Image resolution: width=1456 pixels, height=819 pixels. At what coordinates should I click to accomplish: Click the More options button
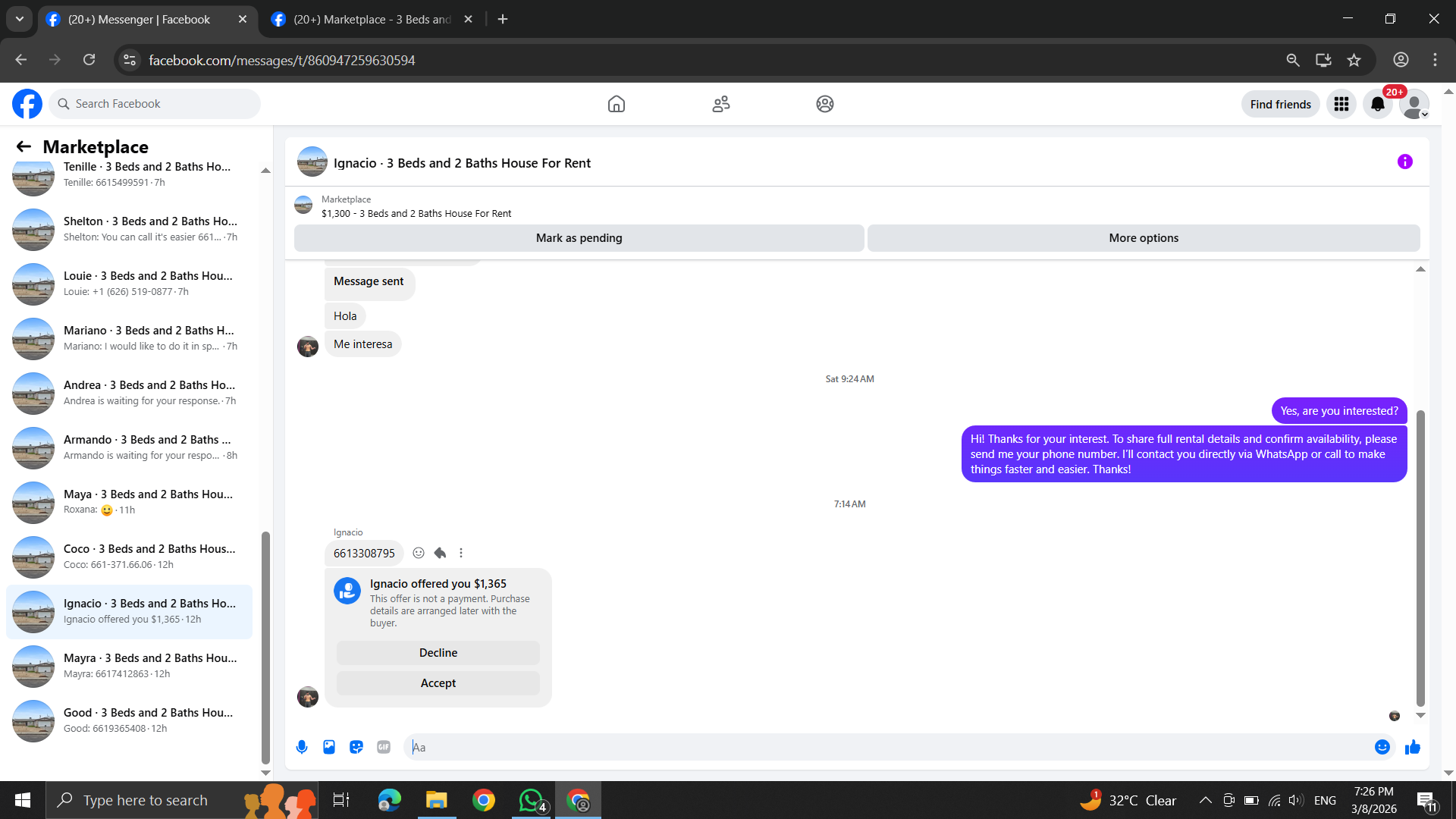(x=1143, y=238)
